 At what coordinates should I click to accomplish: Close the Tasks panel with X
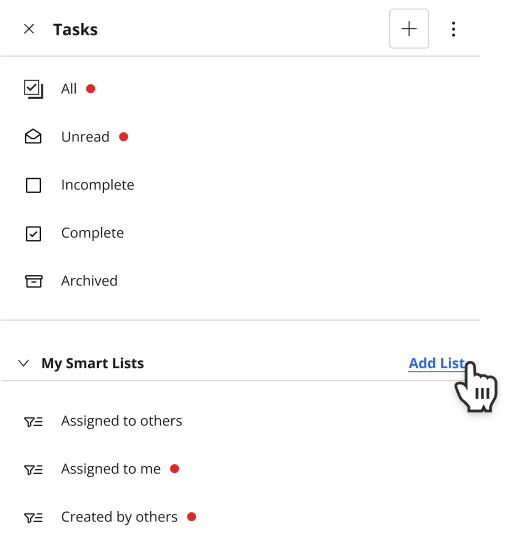click(x=29, y=29)
